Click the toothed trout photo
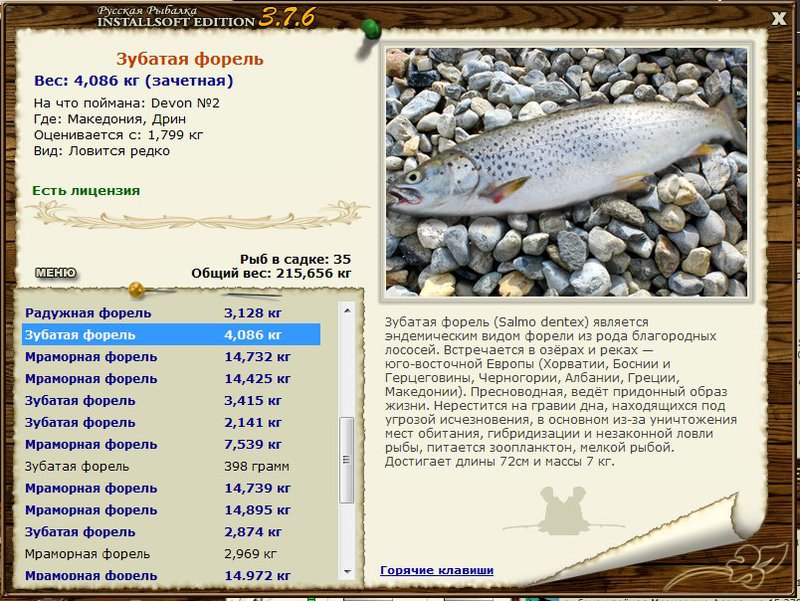800x601 pixels. point(566,172)
